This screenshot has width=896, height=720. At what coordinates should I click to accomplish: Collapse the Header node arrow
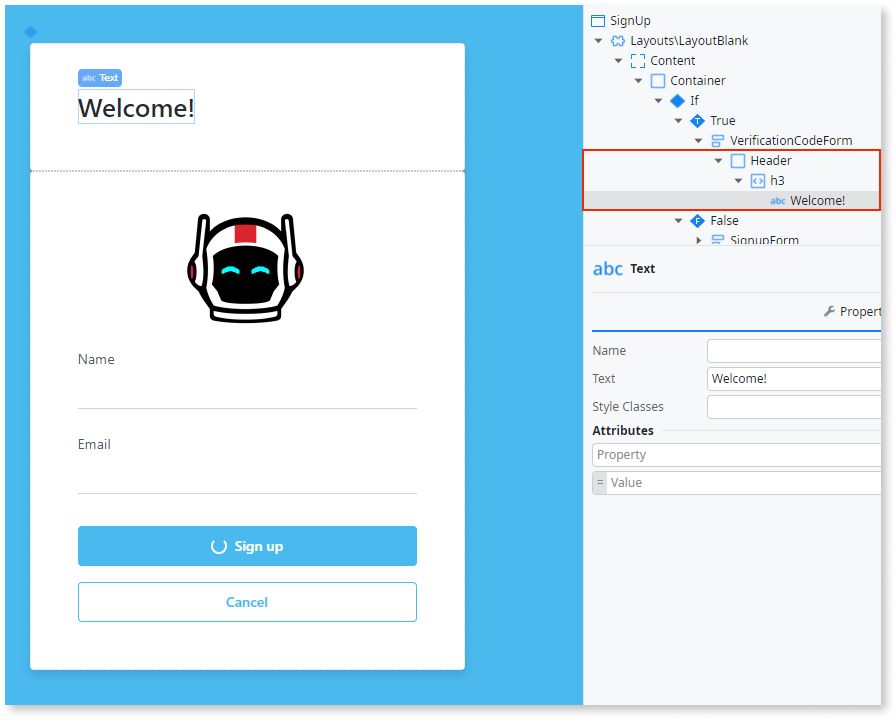(x=719, y=161)
